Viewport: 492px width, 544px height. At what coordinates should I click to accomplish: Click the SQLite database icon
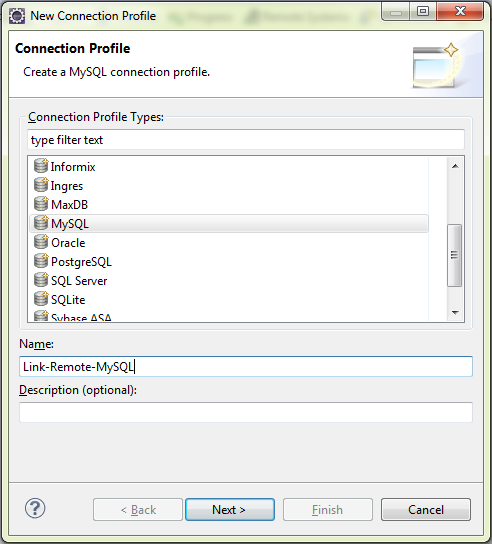[x=41, y=299]
